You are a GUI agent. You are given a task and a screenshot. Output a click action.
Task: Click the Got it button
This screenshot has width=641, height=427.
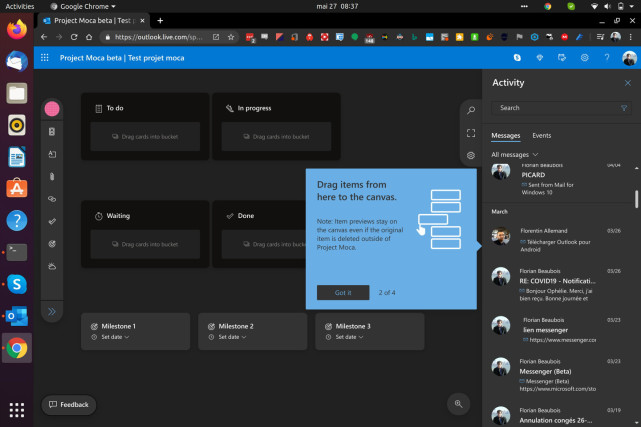[343, 293]
